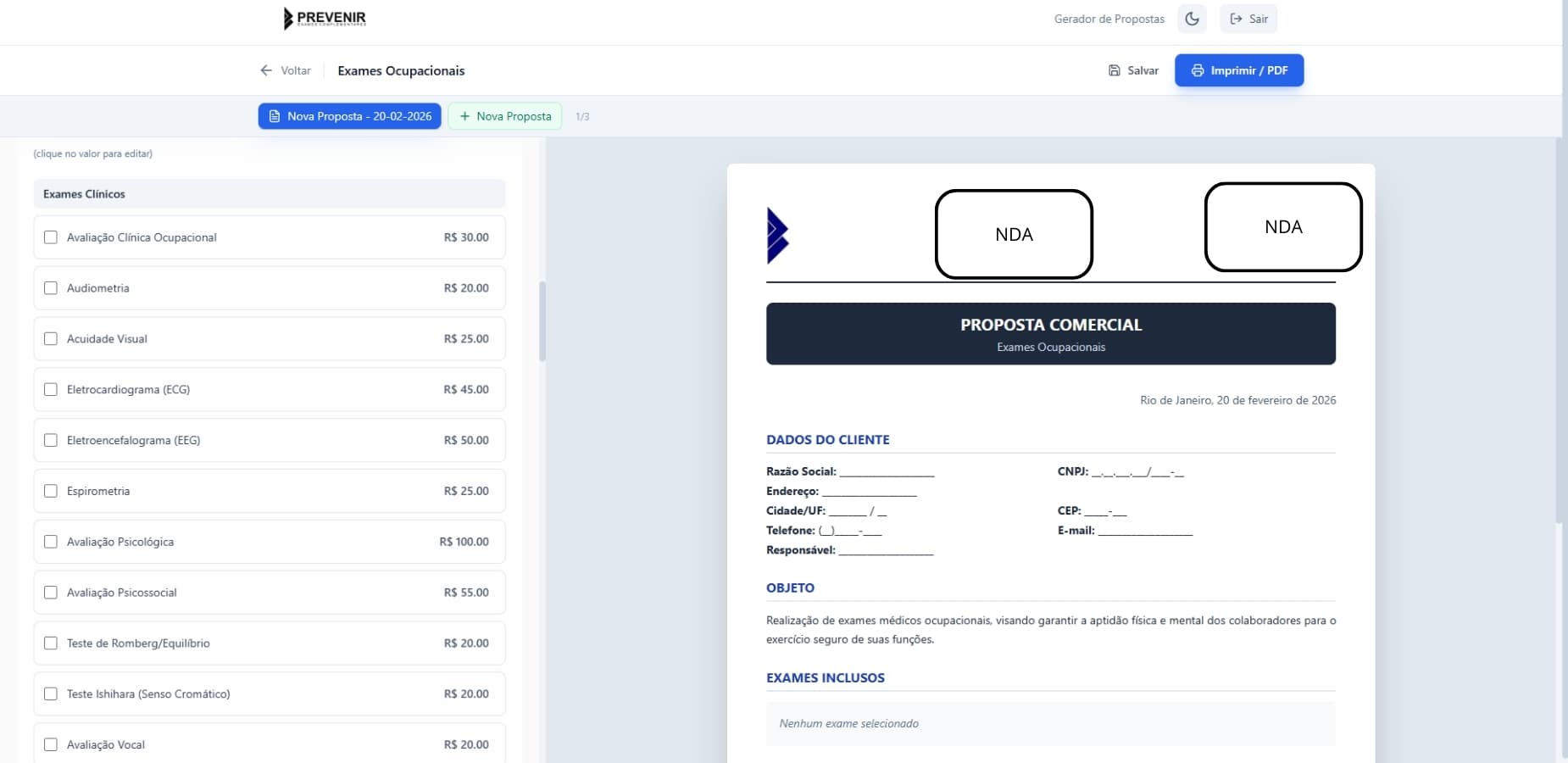Enable the Avaliação Psicológica checkbox

(51, 541)
